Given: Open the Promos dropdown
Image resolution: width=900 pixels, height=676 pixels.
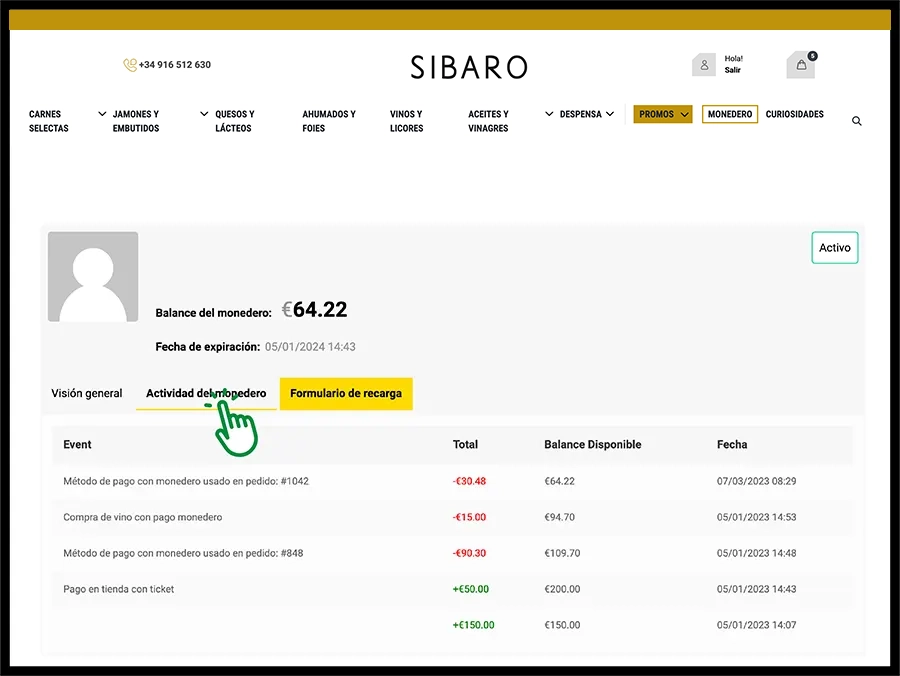Looking at the screenshot, I should point(663,114).
